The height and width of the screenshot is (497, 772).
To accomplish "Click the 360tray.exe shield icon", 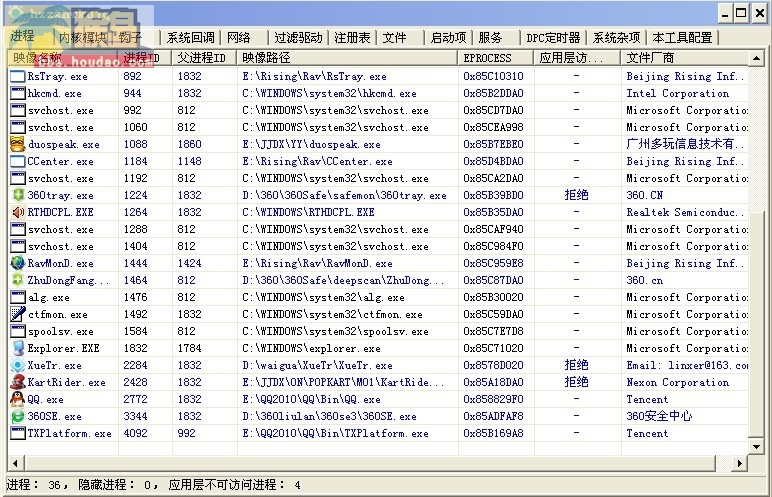I will [18, 195].
